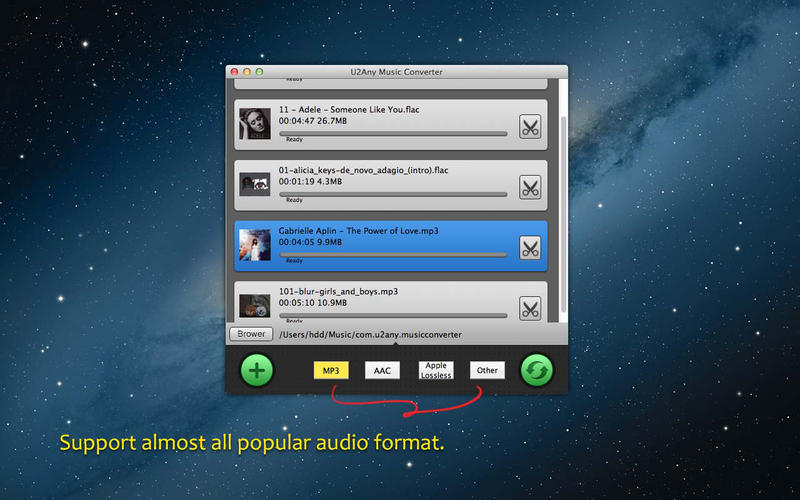Click progress bar of blur girls_and_boys track
The image size is (800, 500).
coord(393,315)
